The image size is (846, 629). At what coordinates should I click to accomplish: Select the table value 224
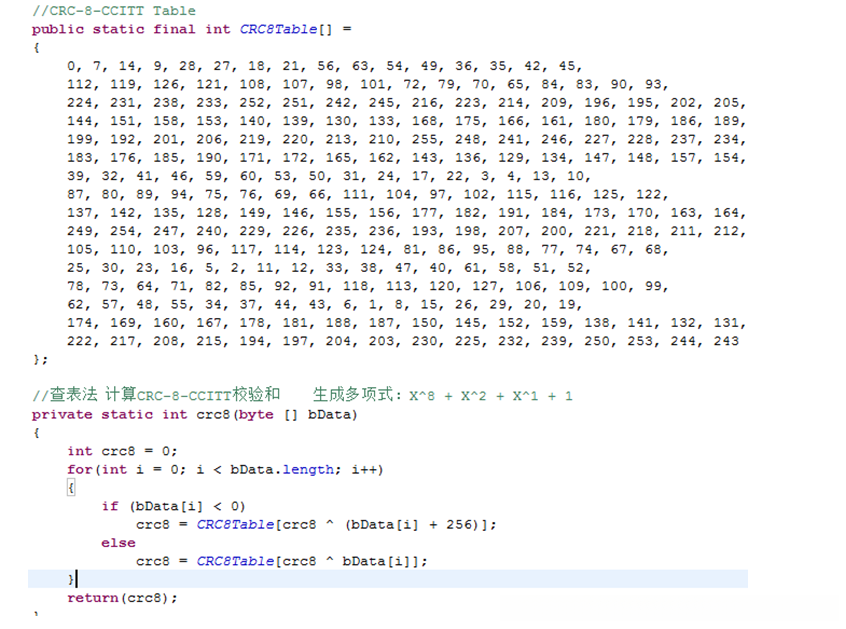(x=80, y=102)
